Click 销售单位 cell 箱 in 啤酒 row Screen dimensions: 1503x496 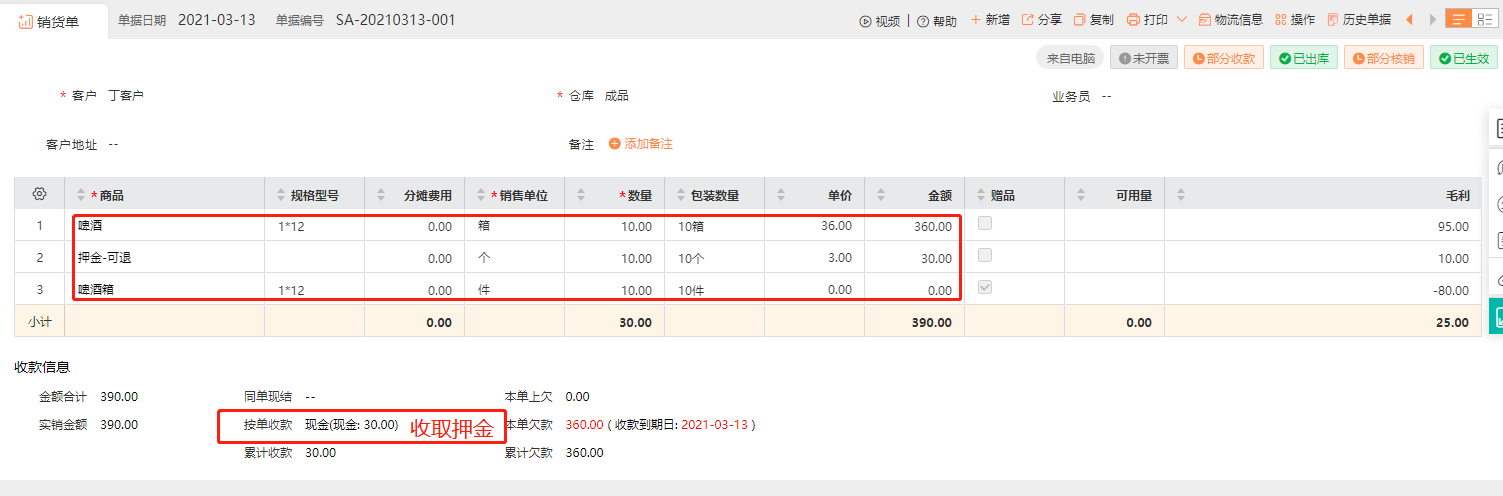pos(485,227)
